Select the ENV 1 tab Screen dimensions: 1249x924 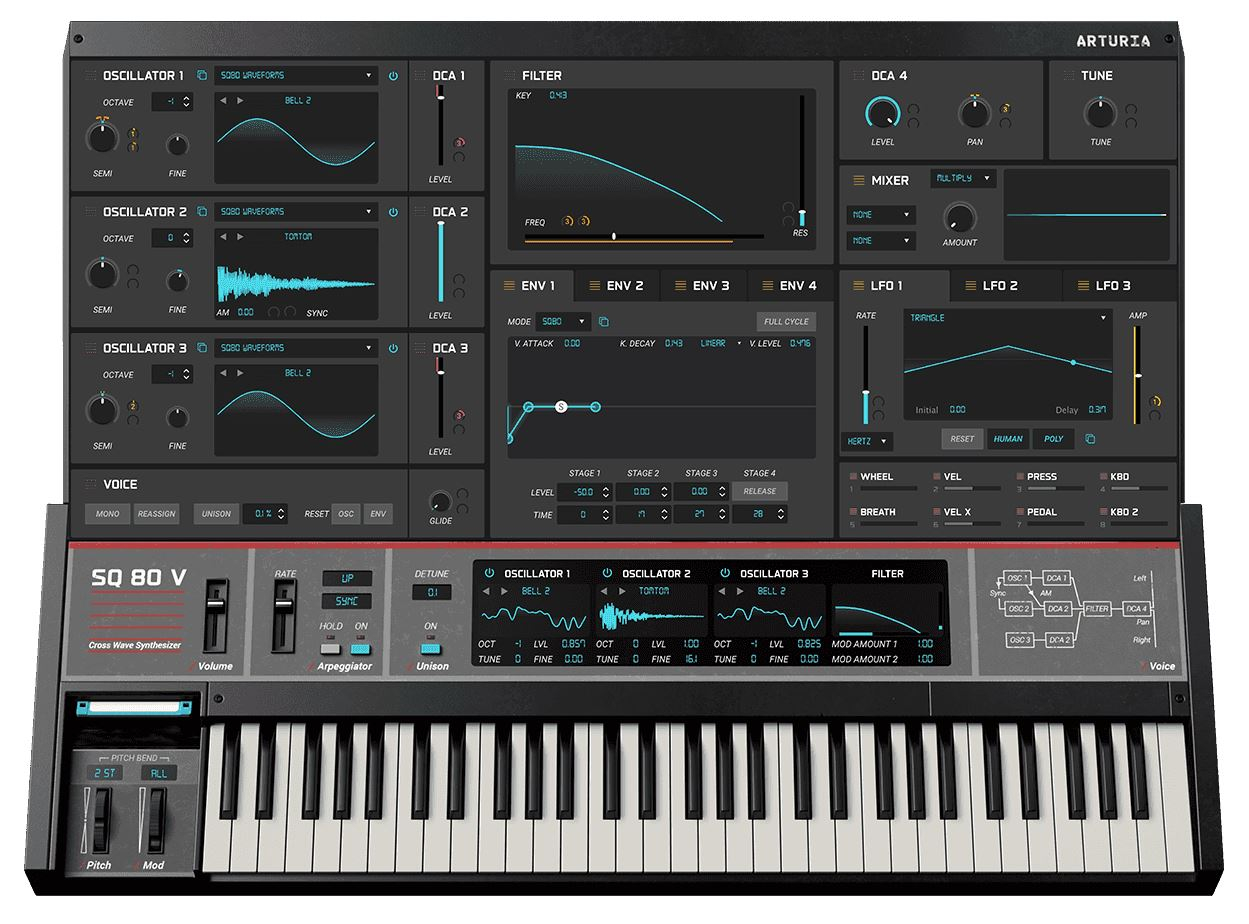tap(531, 286)
